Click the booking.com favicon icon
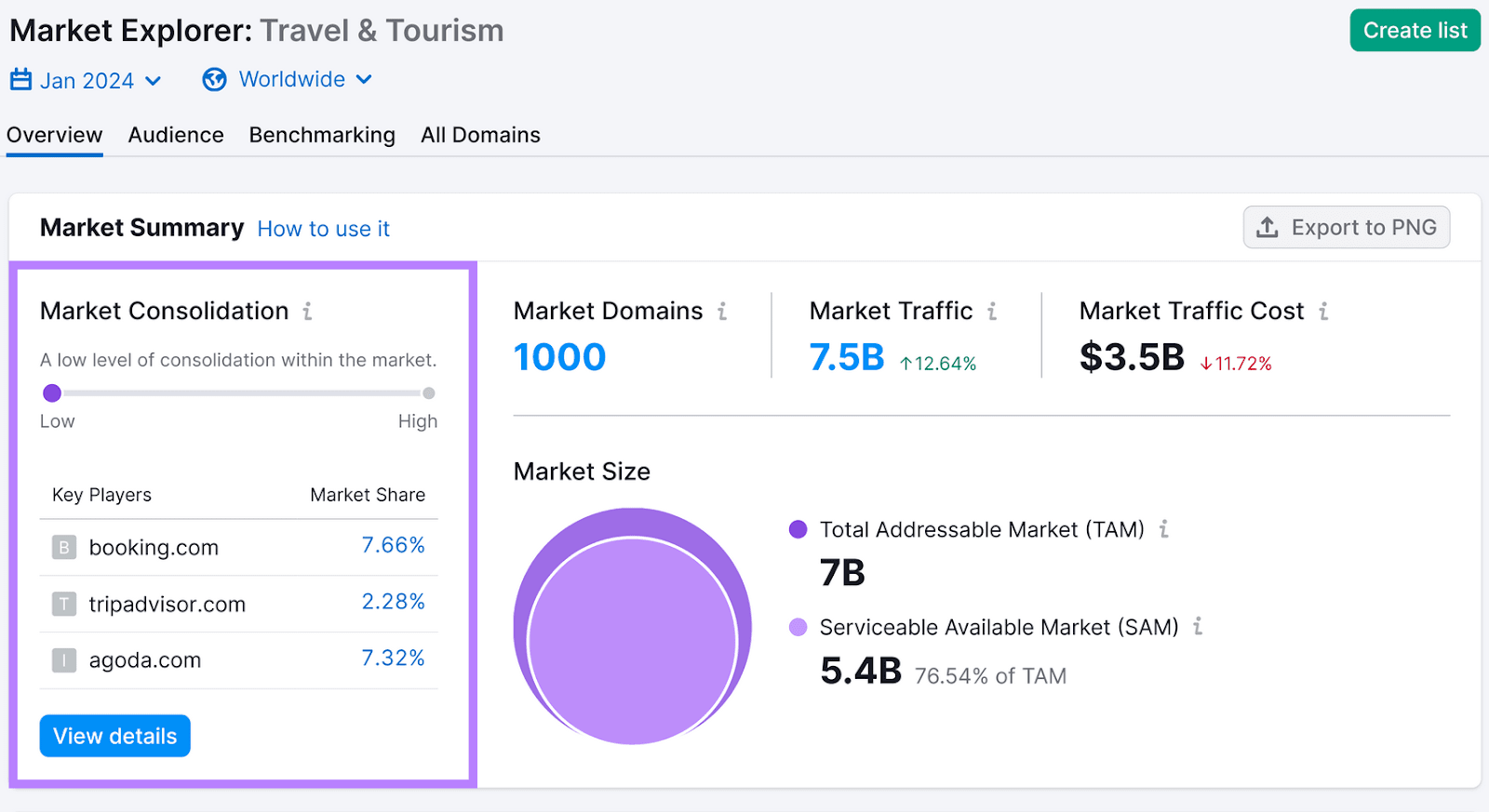The image size is (1489, 812). coord(64,548)
